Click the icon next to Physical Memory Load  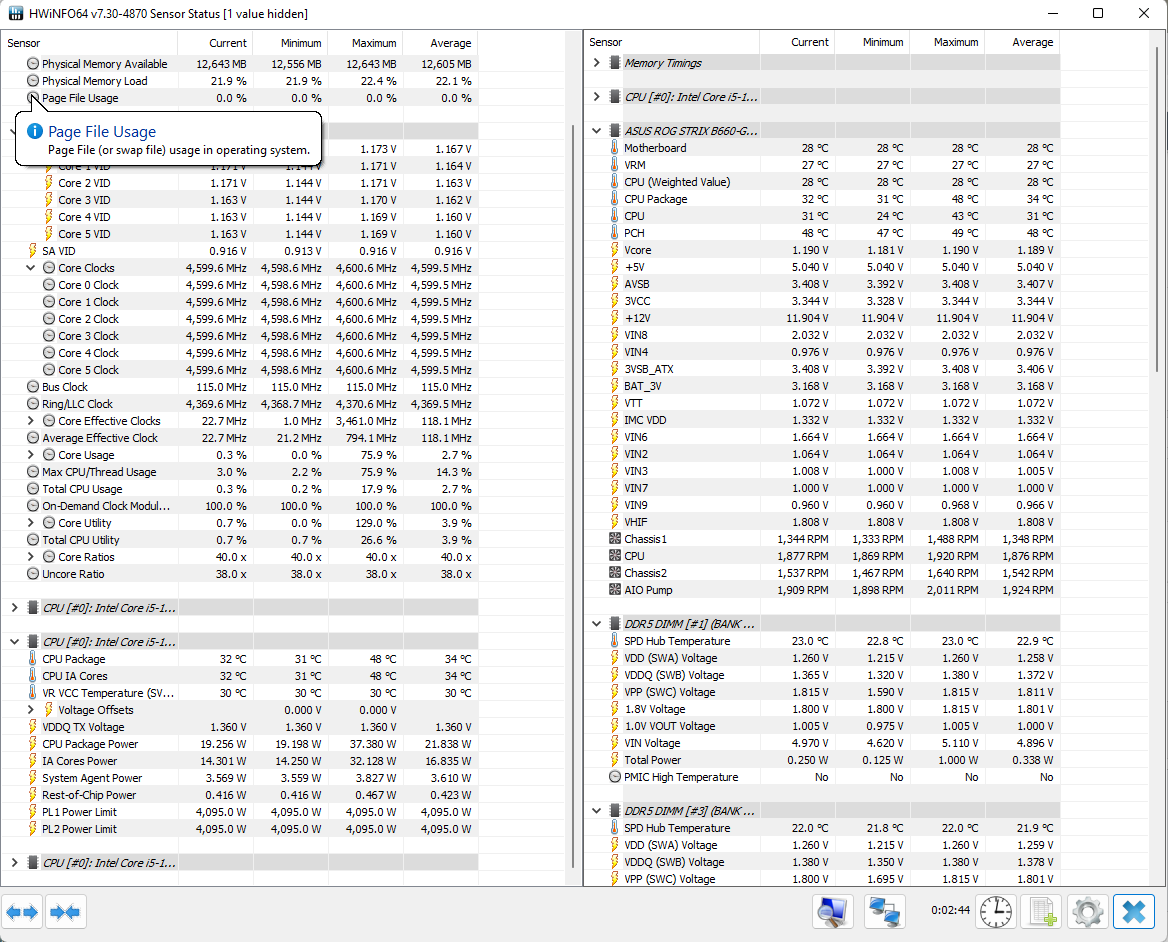33,80
